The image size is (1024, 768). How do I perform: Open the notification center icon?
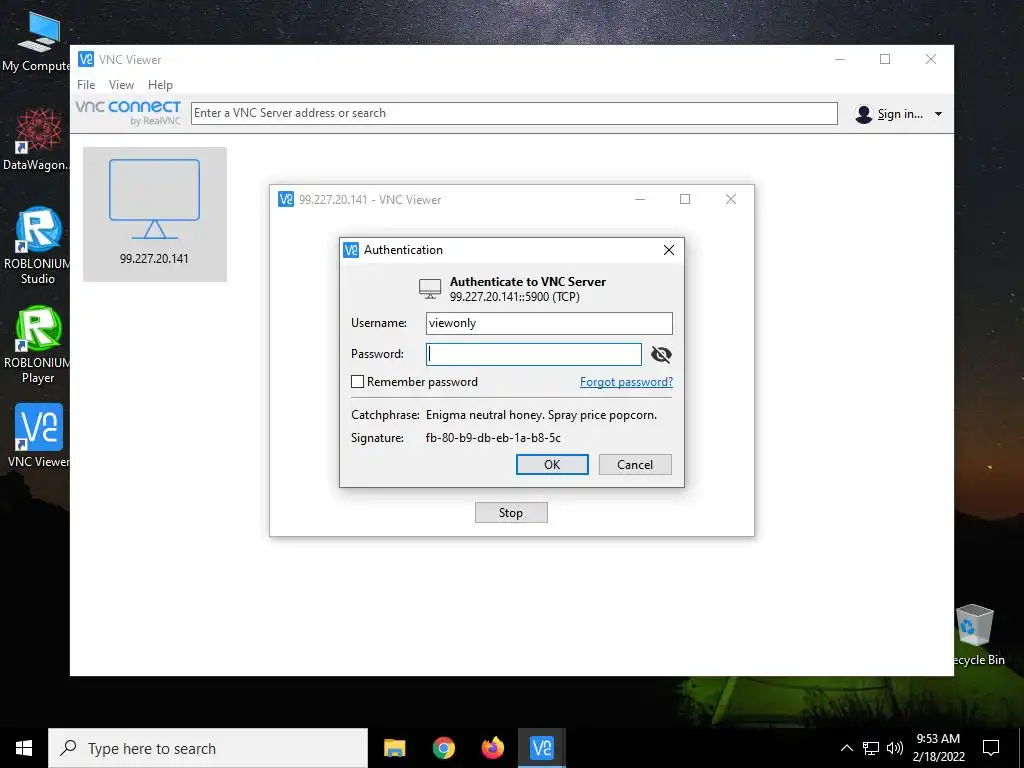pyautogui.click(x=991, y=748)
